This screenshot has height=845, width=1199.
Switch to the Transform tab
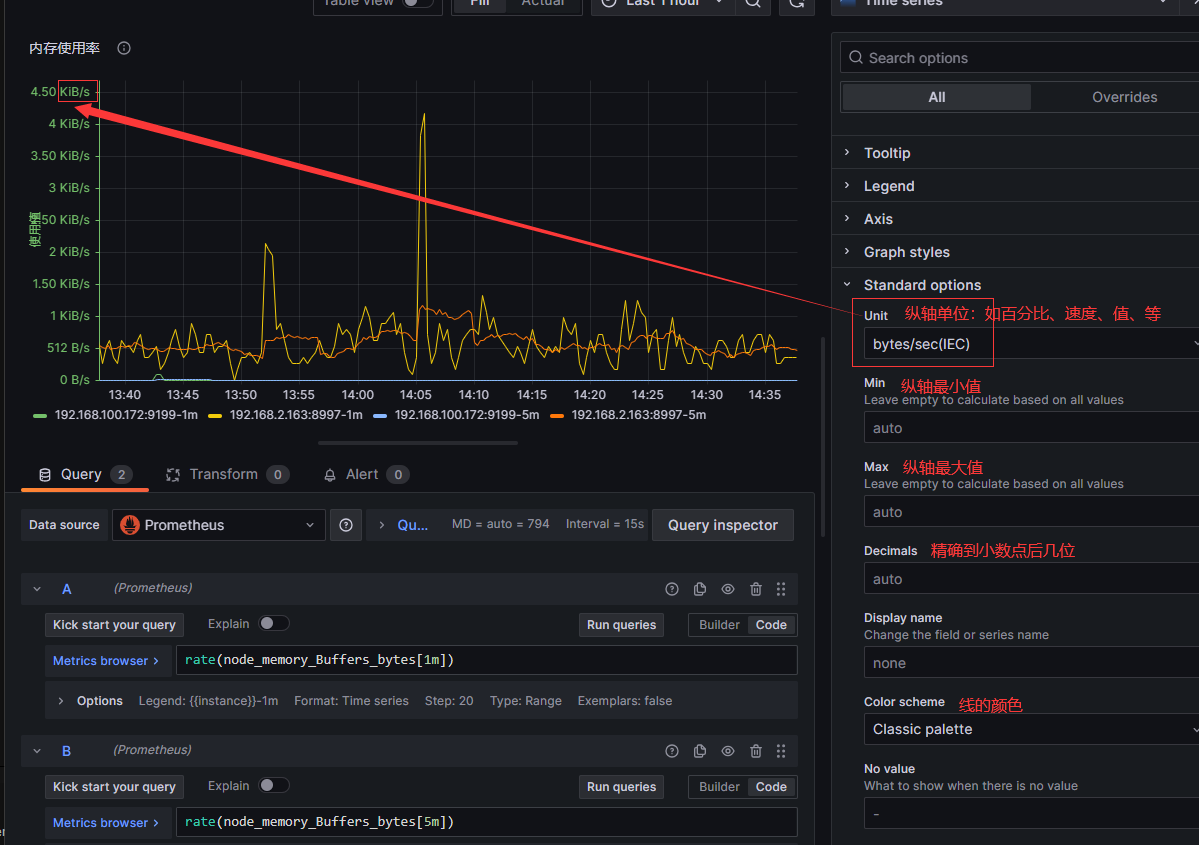coord(227,475)
